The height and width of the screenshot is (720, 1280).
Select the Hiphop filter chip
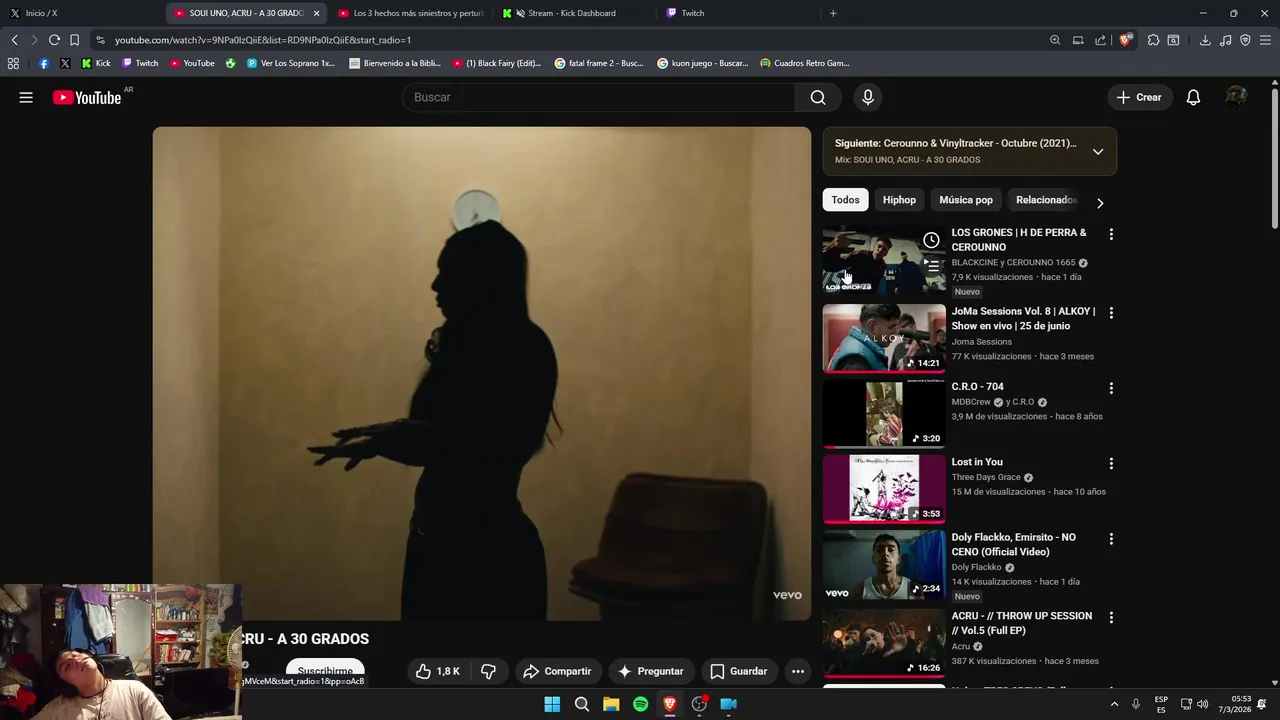tap(899, 200)
